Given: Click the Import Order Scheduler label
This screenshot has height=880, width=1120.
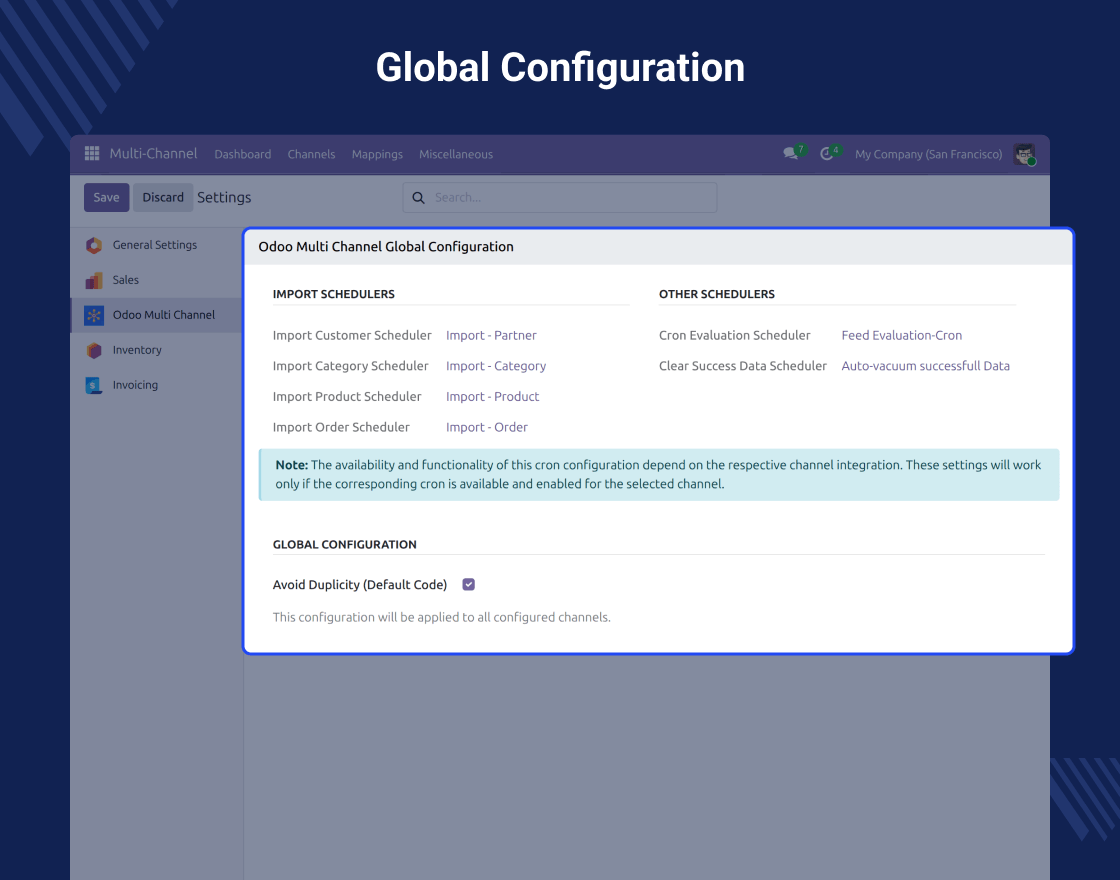Looking at the screenshot, I should point(341,427).
